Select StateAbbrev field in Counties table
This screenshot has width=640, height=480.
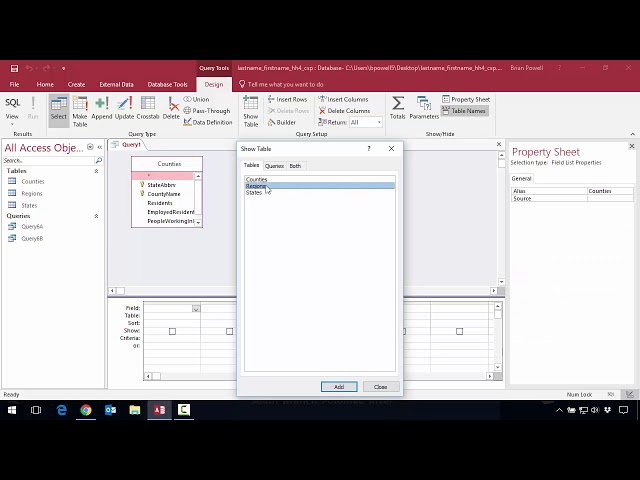[x=162, y=185]
